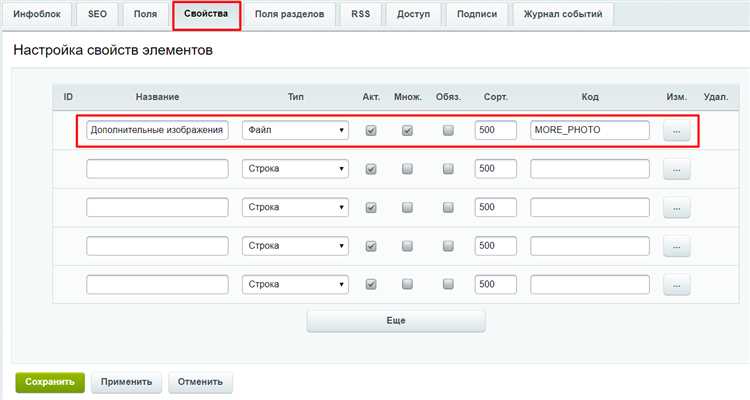Focus the MORE_PHOTO code input field
The image size is (750, 400).
[590, 130]
